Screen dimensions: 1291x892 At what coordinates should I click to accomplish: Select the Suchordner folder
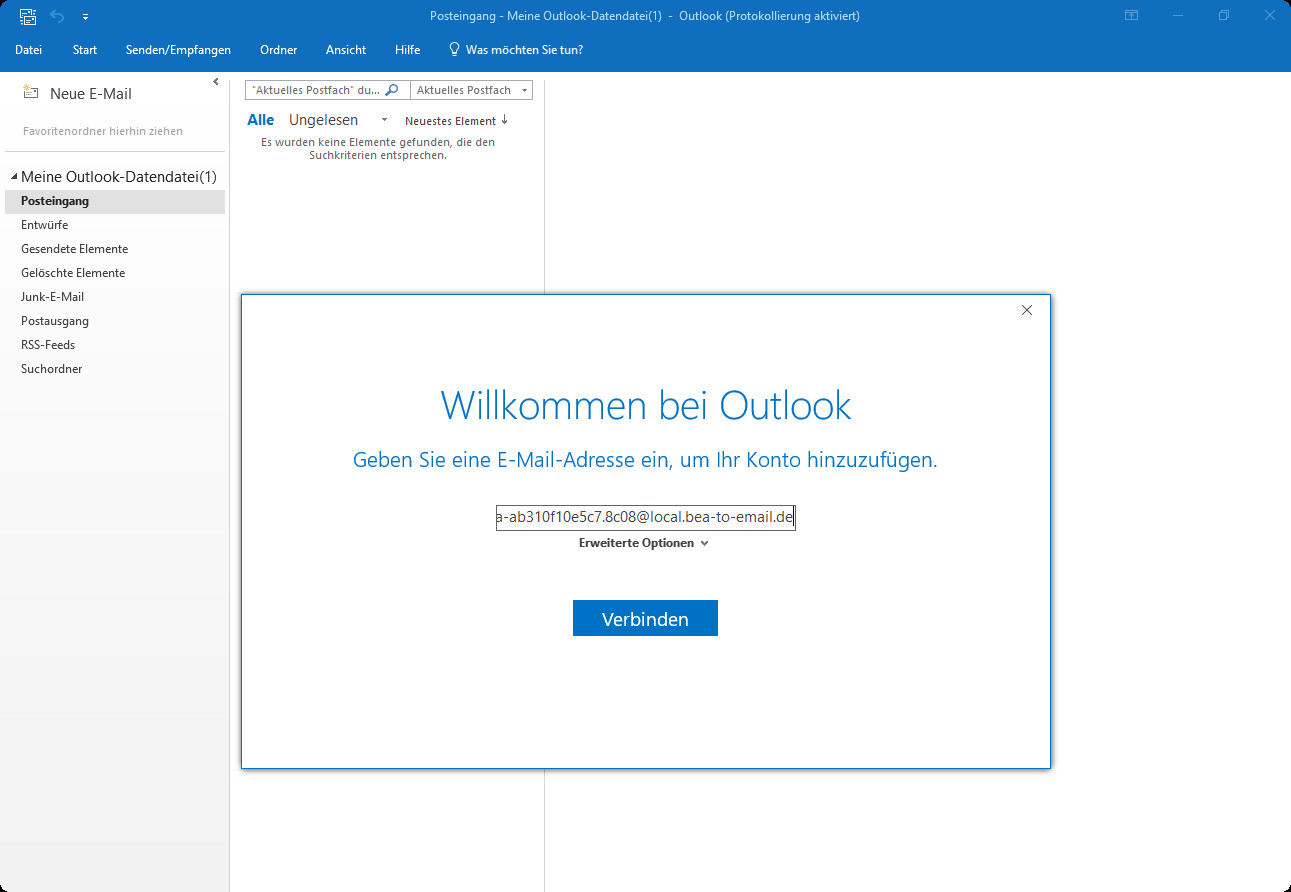click(x=115, y=369)
